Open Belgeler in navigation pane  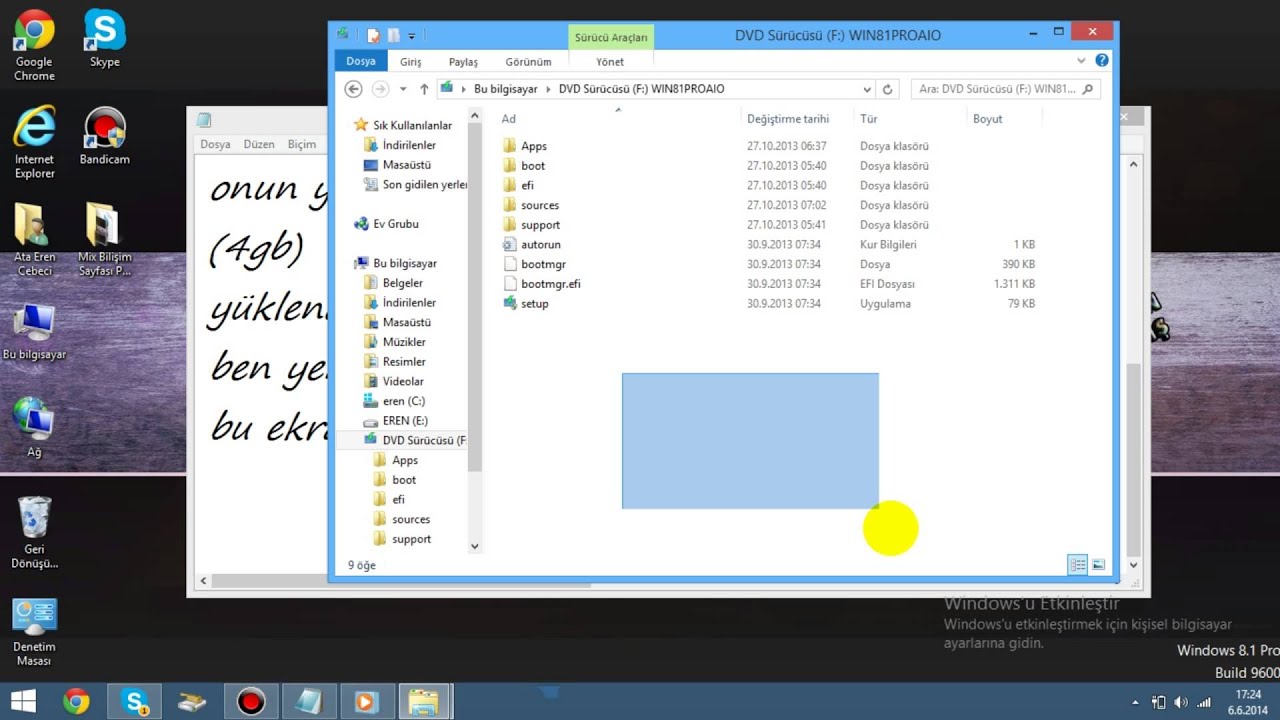403,283
